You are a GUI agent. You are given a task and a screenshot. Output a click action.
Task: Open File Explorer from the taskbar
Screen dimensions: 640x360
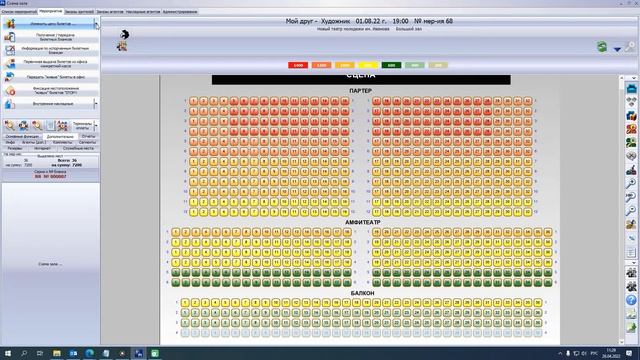57,353
